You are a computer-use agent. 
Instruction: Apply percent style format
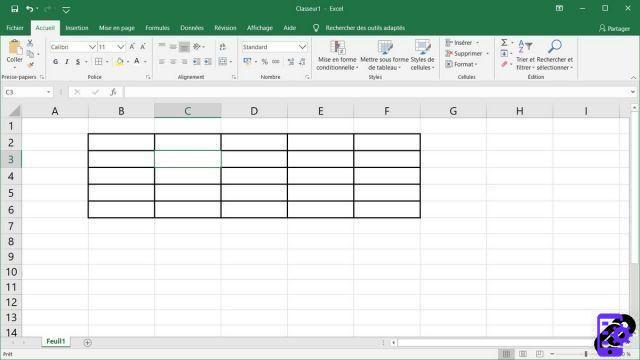pyautogui.click(x=264, y=62)
